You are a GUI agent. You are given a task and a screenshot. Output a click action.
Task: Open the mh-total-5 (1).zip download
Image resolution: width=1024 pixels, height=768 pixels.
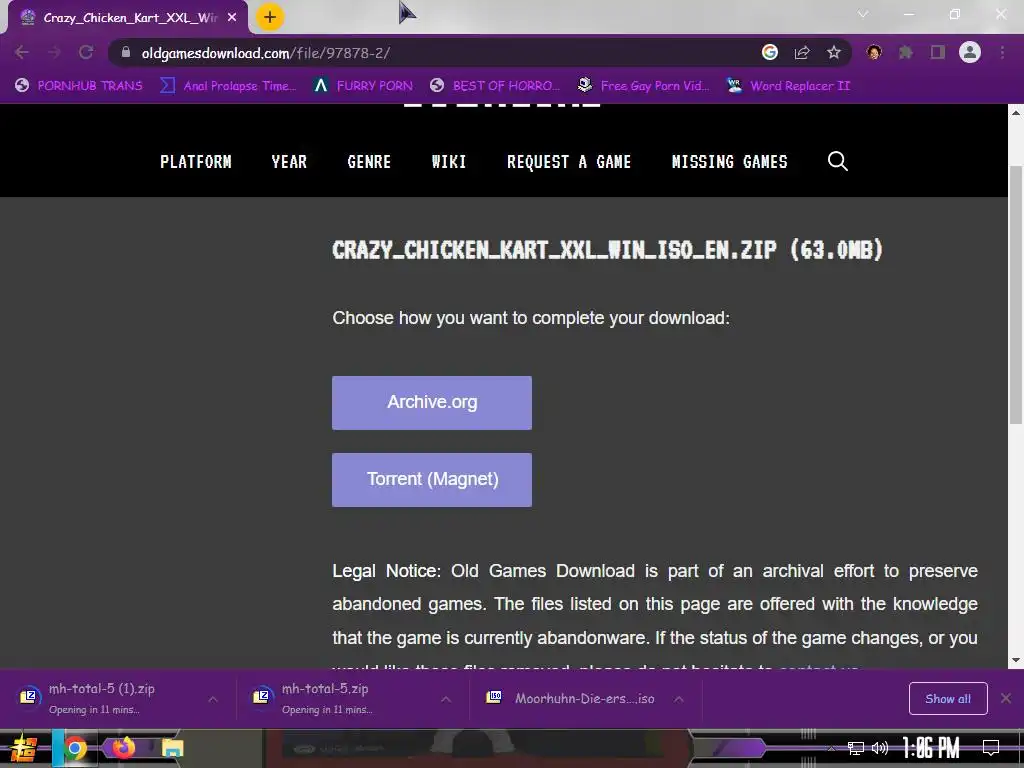[101, 698]
